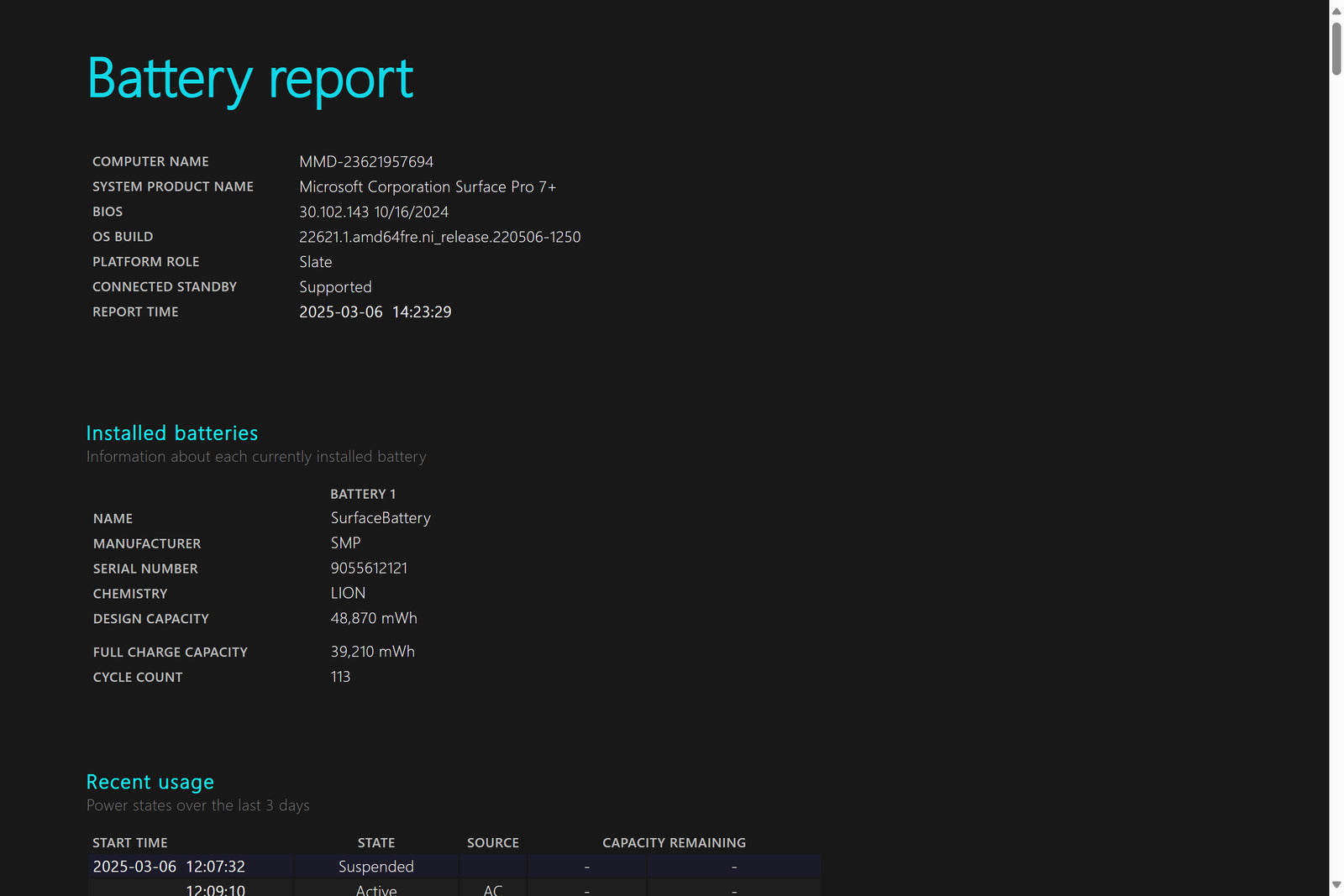Click BIOS value 30.102.143 10/16/2024
The width and height of the screenshot is (1344, 896).
(374, 212)
